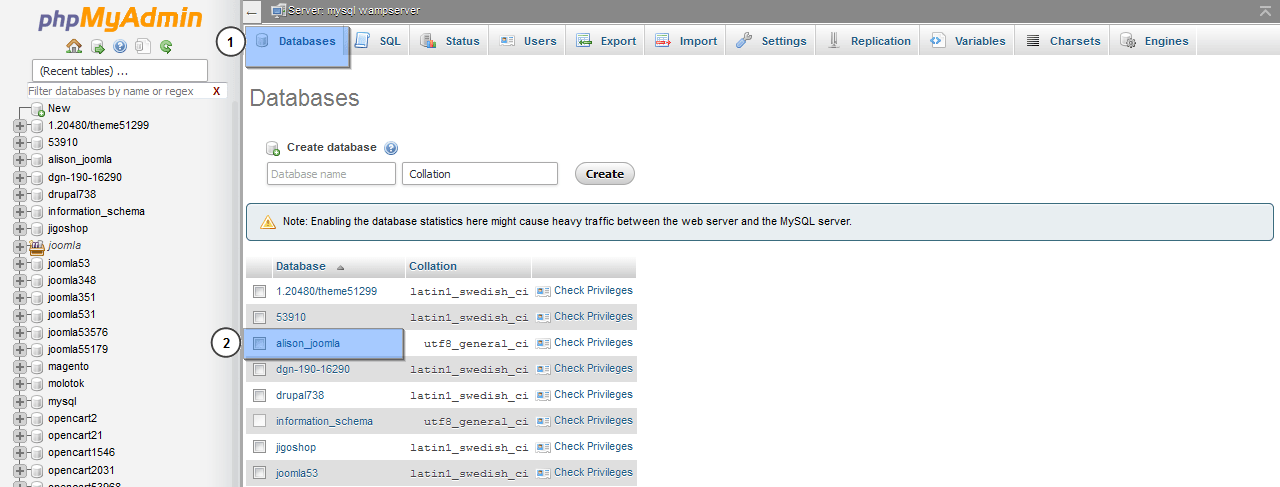The width and height of the screenshot is (1280, 487).
Task: Click privileges icon in drupal738 row
Action: (543, 395)
